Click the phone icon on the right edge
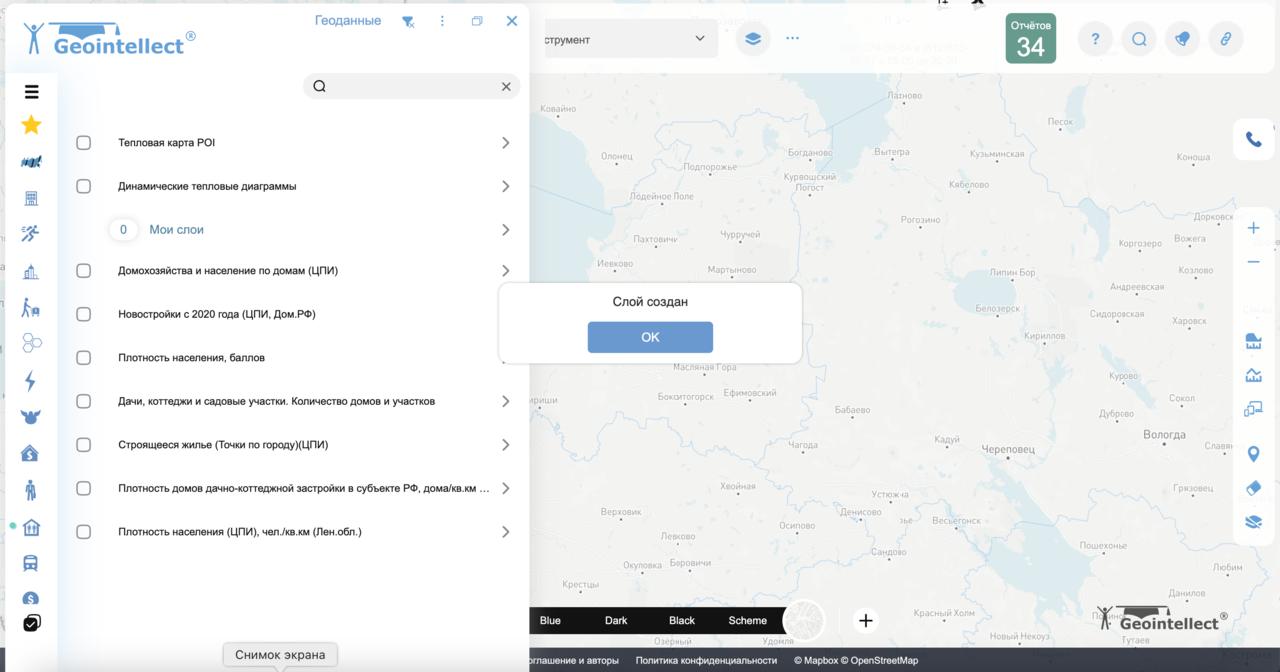The height and width of the screenshot is (672, 1280). (1253, 139)
